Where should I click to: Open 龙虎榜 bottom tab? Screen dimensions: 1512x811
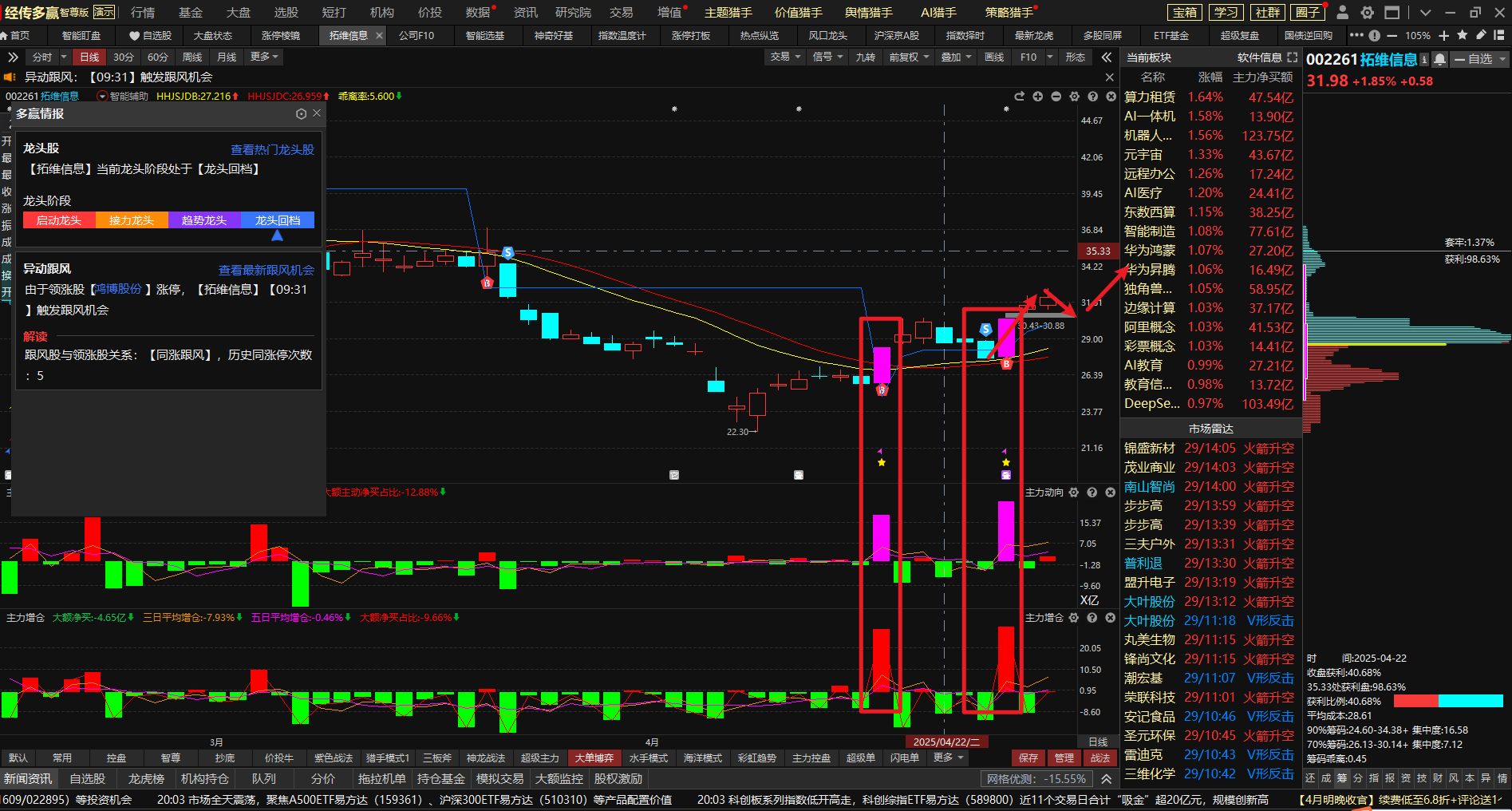[146, 779]
